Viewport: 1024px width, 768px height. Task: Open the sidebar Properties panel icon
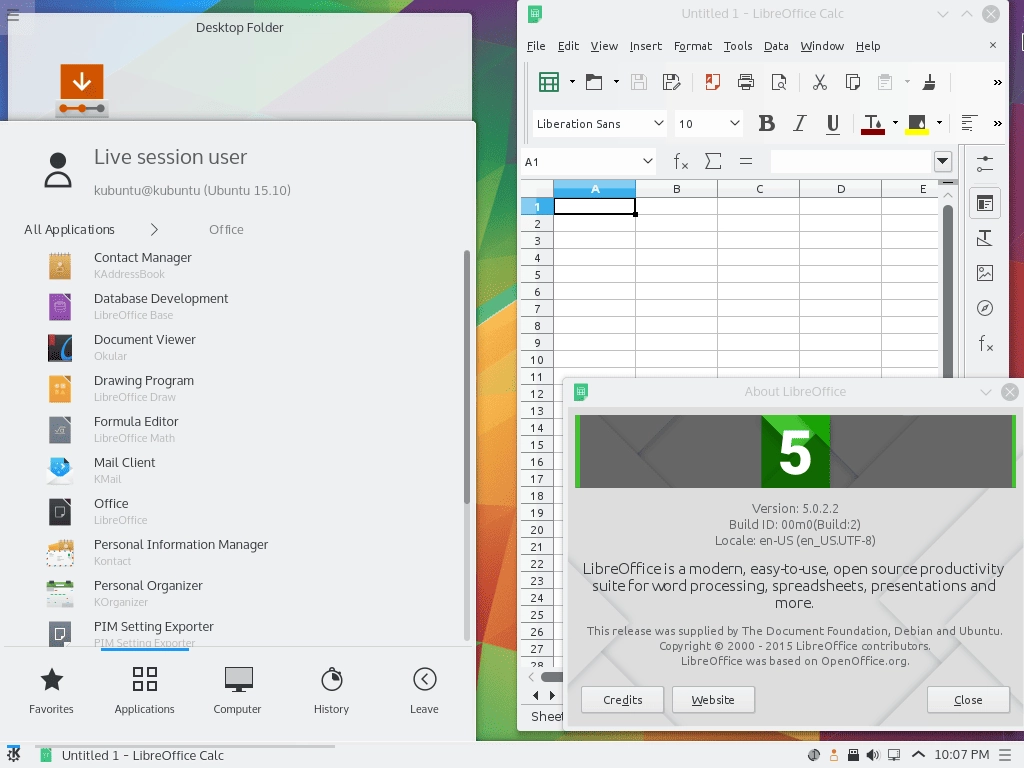point(985,204)
